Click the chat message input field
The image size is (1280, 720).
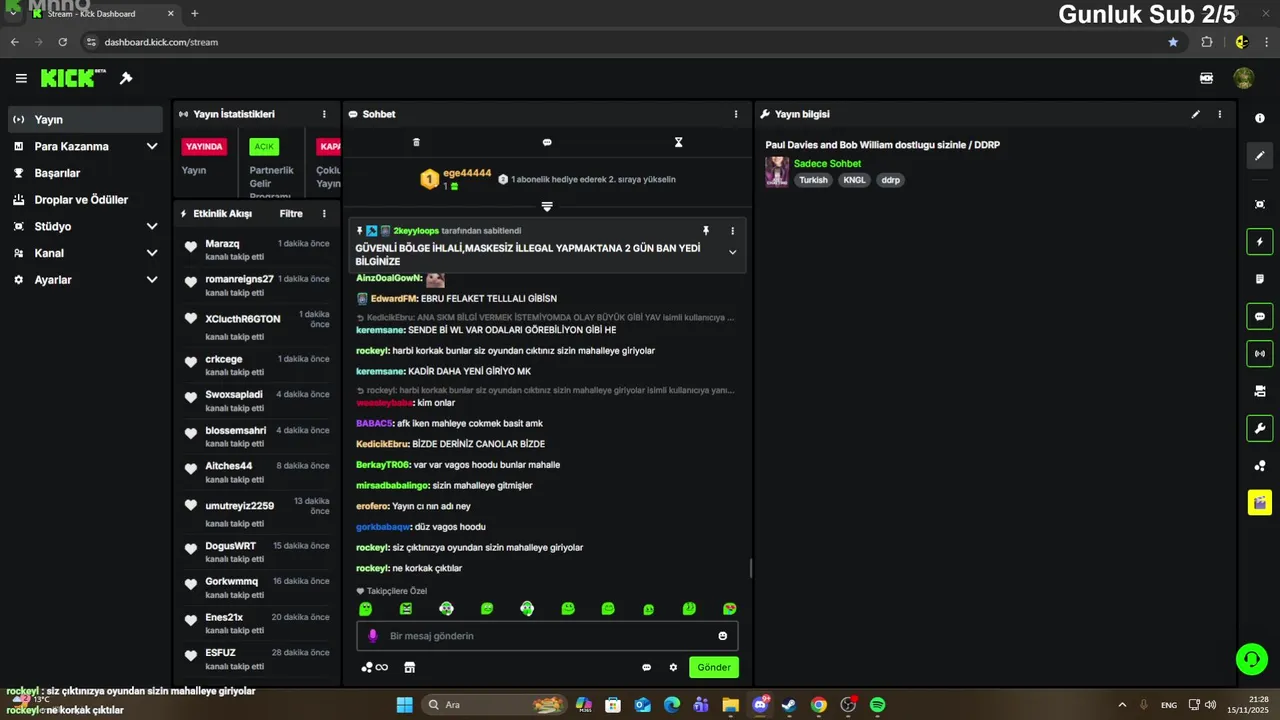547,636
